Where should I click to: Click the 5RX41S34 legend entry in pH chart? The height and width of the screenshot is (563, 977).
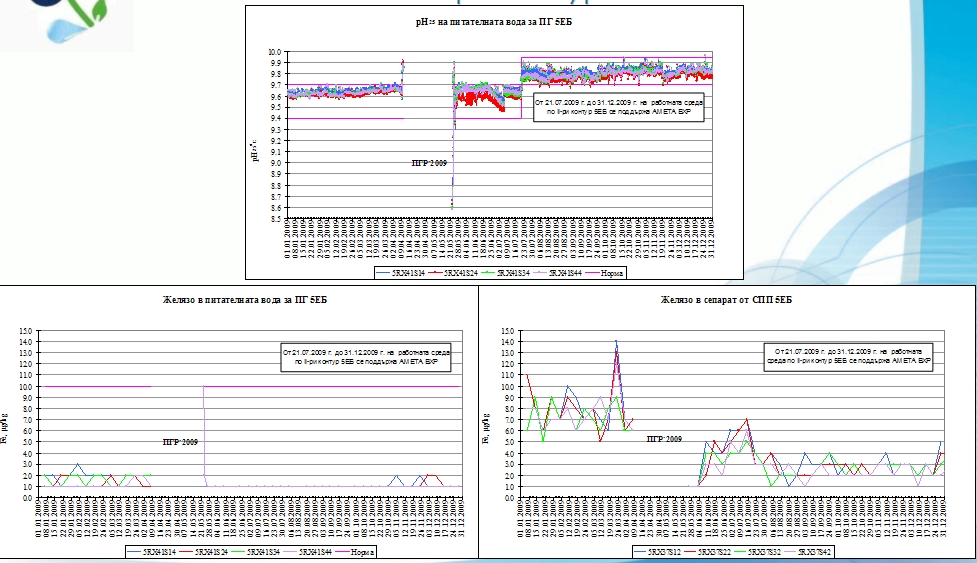(517, 270)
